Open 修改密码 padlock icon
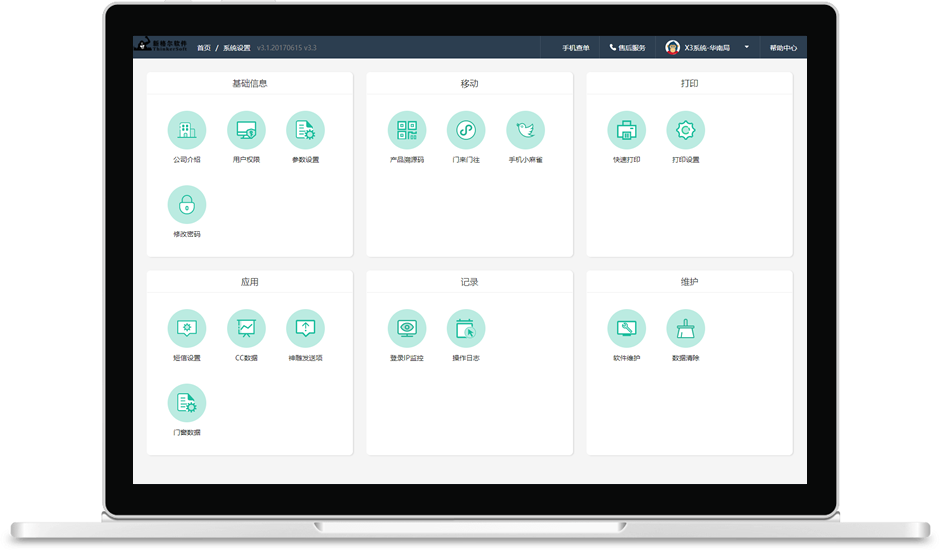This screenshot has width=940, height=550. click(x=186, y=205)
